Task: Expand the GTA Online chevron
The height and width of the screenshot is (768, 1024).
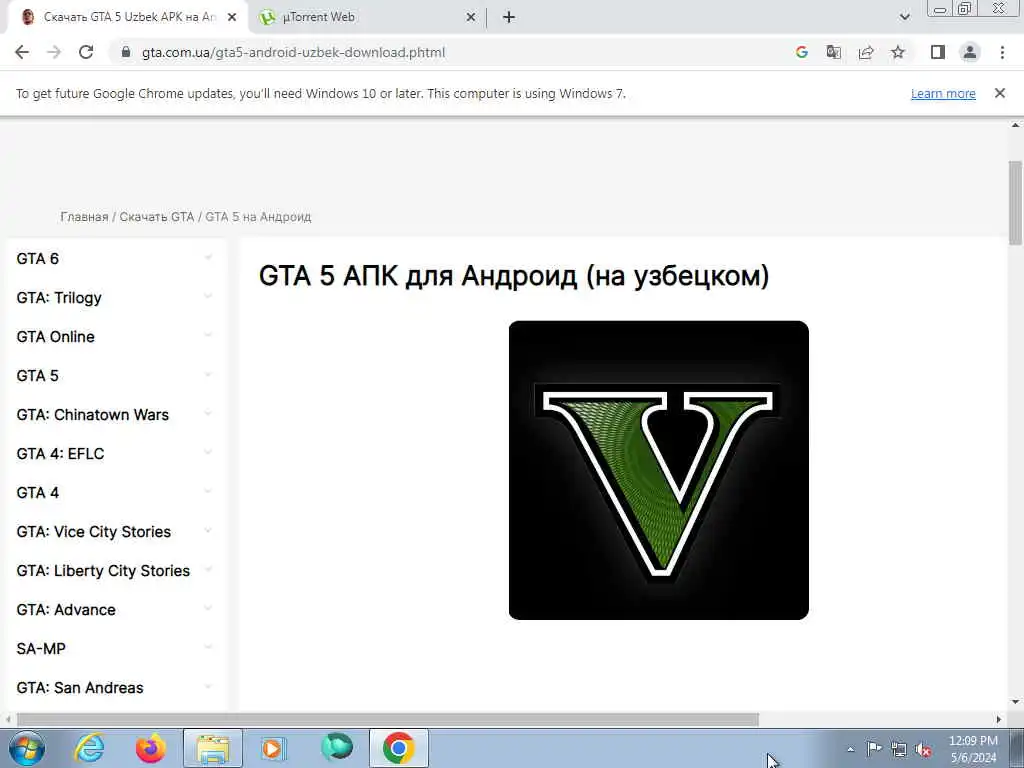Action: coord(208,336)
